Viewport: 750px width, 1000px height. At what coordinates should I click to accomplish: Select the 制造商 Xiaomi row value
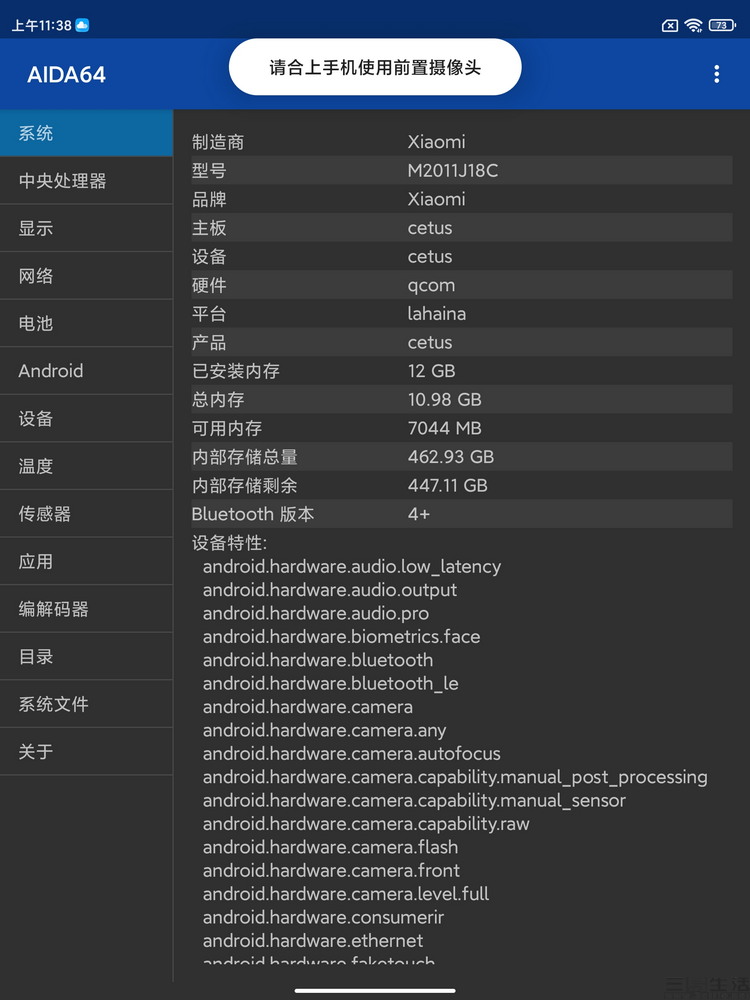pos(436,142)
